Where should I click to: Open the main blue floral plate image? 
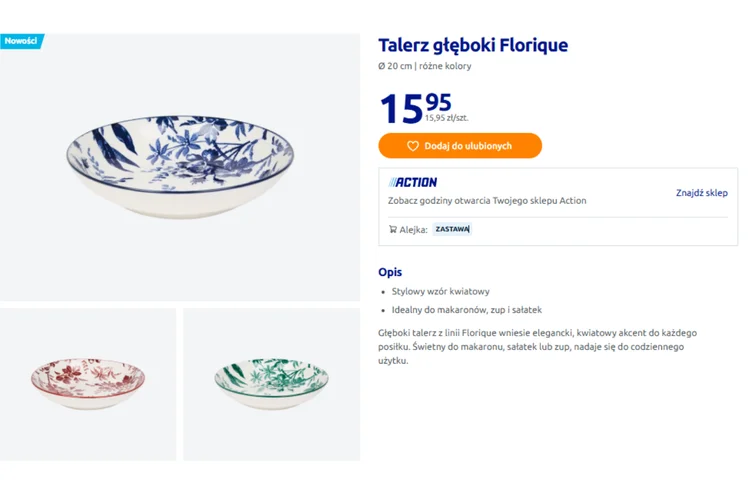[180, 166]
